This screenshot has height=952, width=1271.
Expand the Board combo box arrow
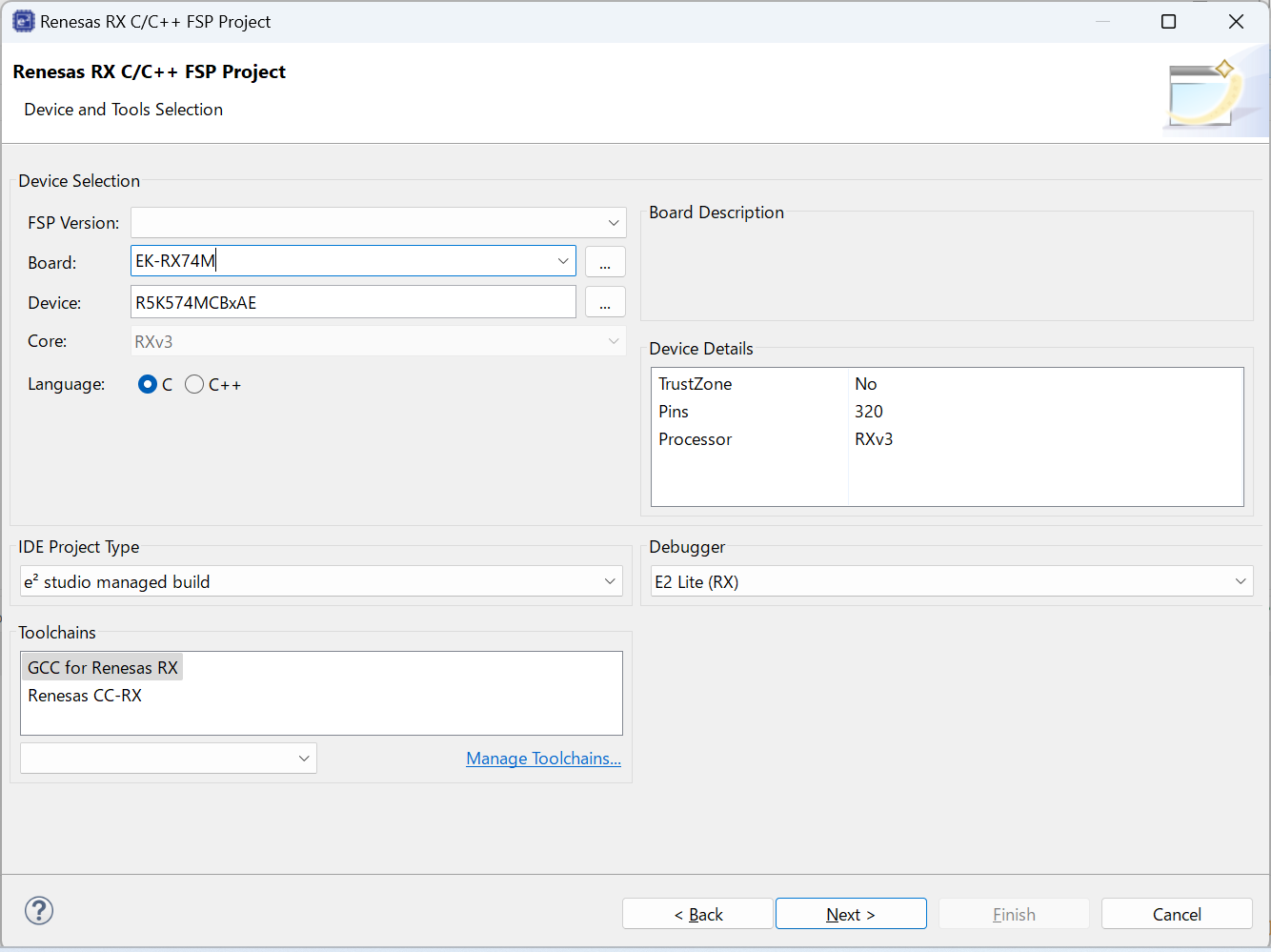(563, 261)
